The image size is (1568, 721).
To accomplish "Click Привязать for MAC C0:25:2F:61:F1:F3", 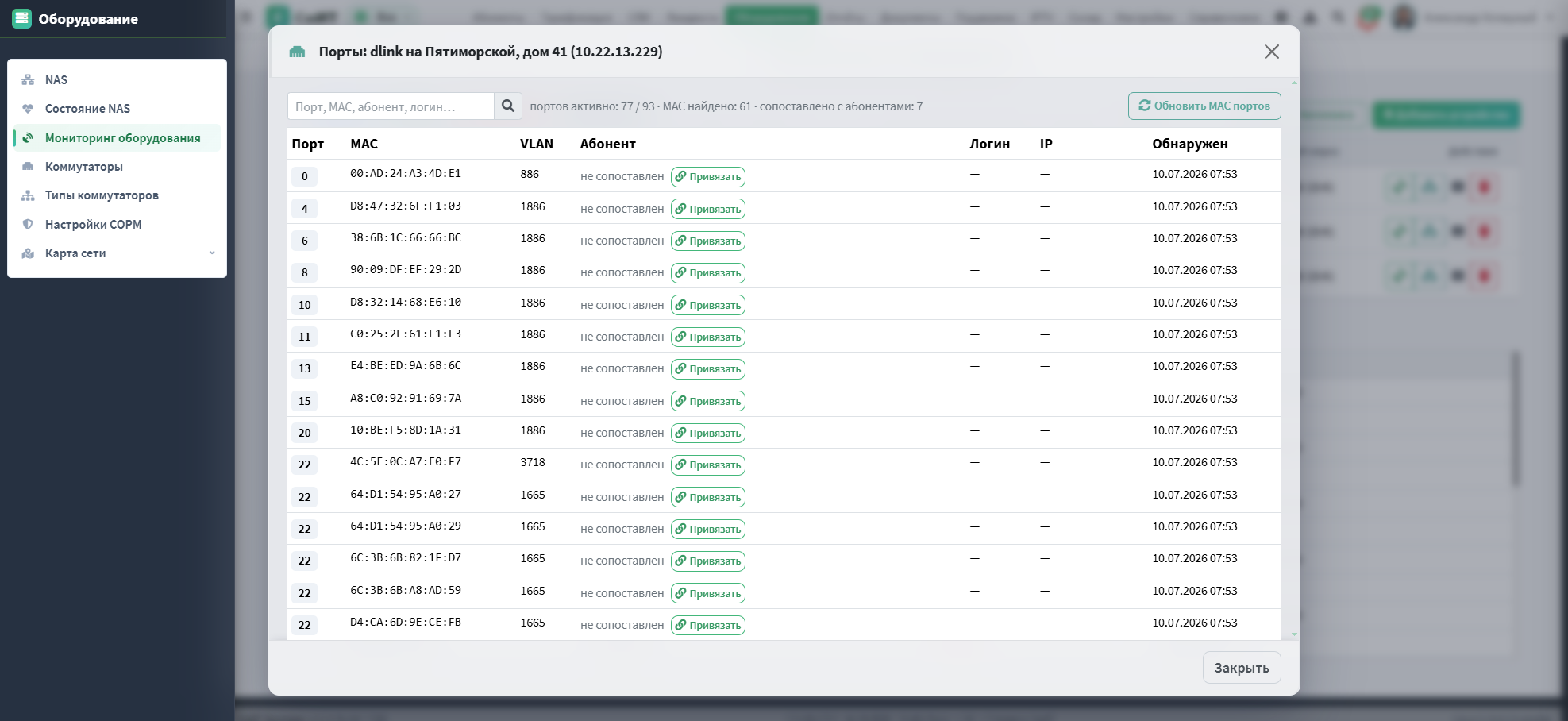I will pos(708,337).
